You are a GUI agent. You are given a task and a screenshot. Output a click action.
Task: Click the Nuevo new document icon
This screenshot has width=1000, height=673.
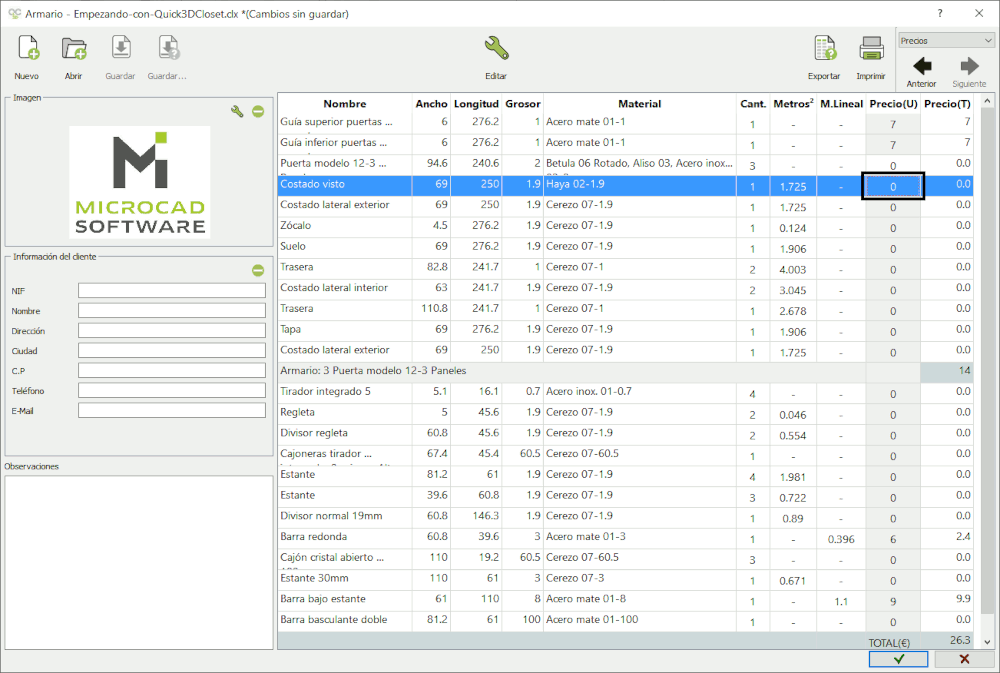point(27,48)
